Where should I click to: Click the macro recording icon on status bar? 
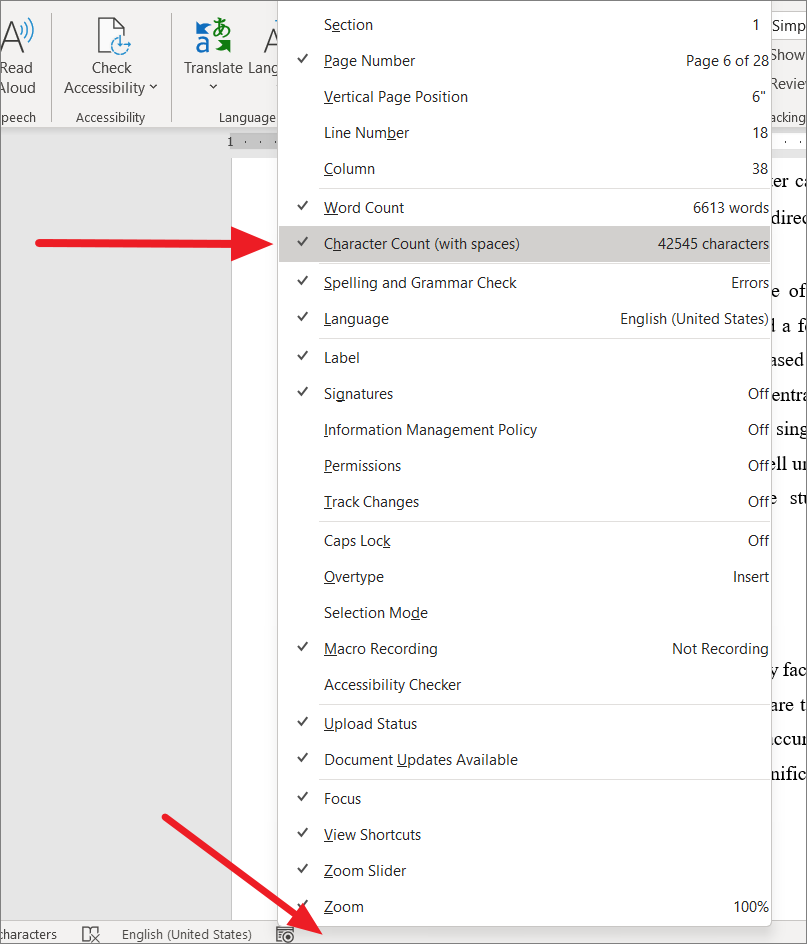[x=285, y=934]
